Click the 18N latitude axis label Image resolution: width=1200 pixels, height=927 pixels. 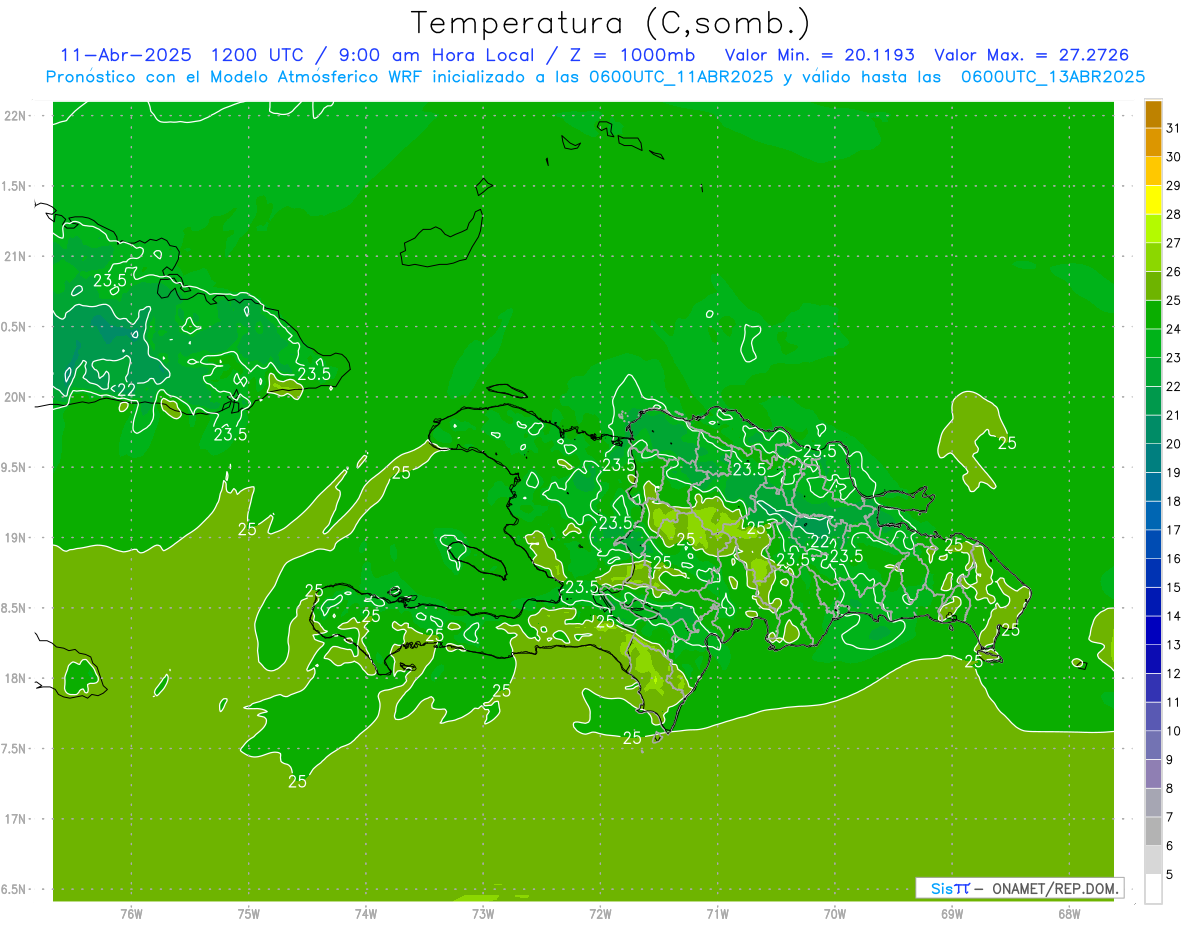coord(17,678)
